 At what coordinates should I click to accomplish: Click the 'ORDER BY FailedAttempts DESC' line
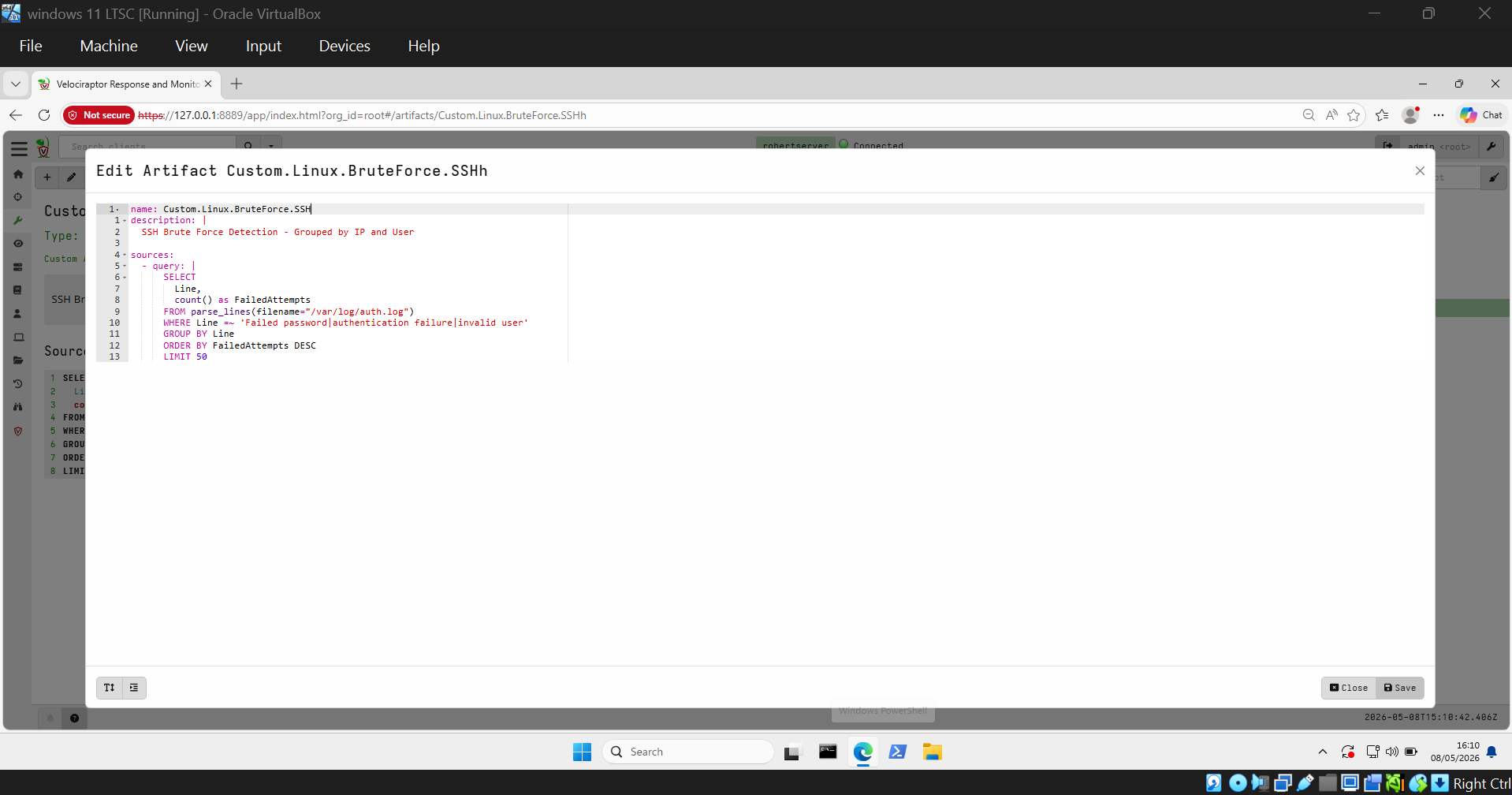click(x=240, y=345)
